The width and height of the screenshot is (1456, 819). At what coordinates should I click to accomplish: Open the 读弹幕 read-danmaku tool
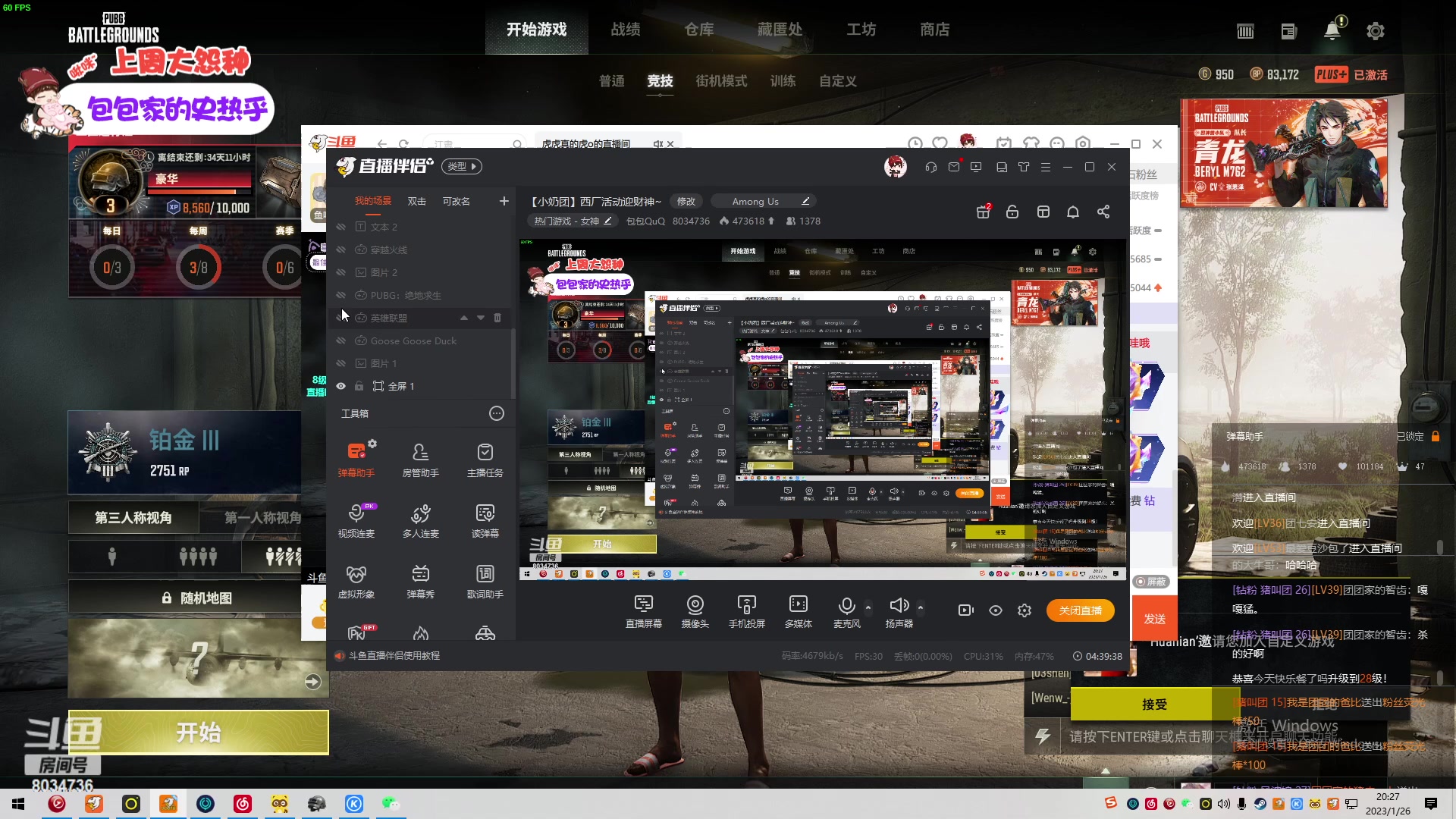tap(485, 519)
